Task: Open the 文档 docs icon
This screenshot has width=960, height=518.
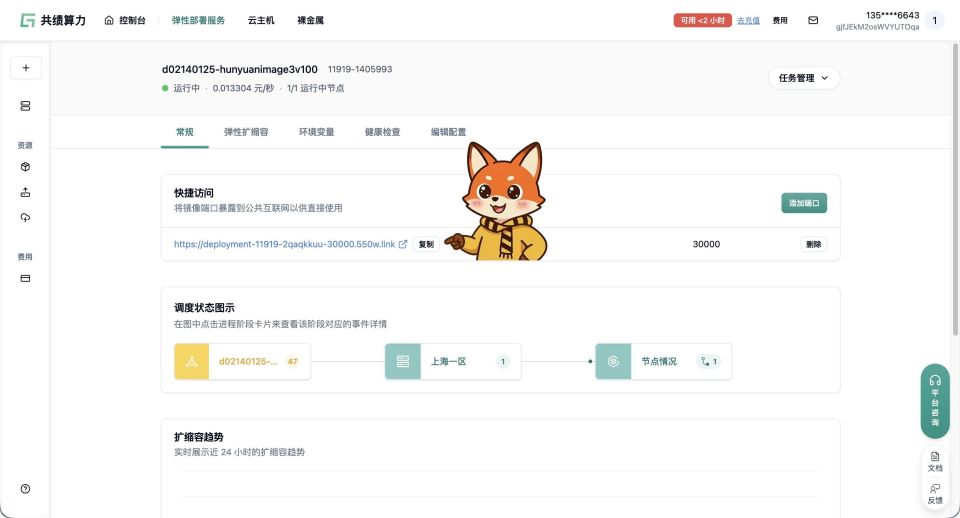Action: (x=935, y=462)
